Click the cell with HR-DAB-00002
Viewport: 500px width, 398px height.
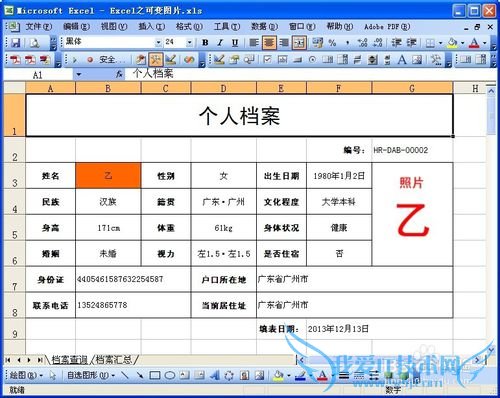click(x=412, y=150)
